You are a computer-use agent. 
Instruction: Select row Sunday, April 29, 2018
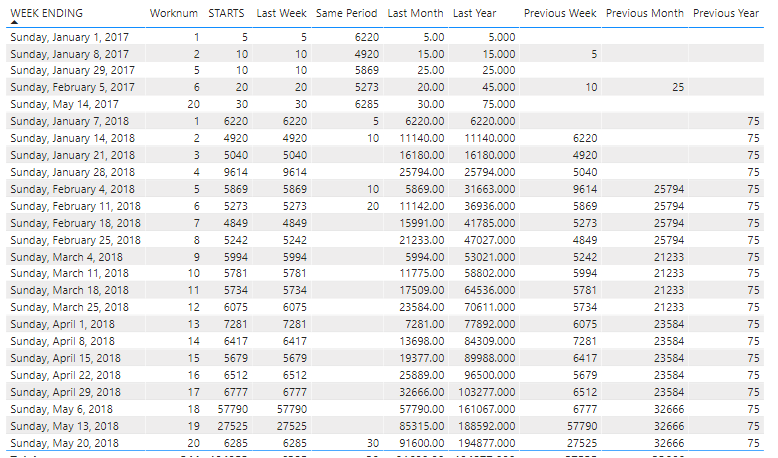pyautogui.click(x=385, y=392)
